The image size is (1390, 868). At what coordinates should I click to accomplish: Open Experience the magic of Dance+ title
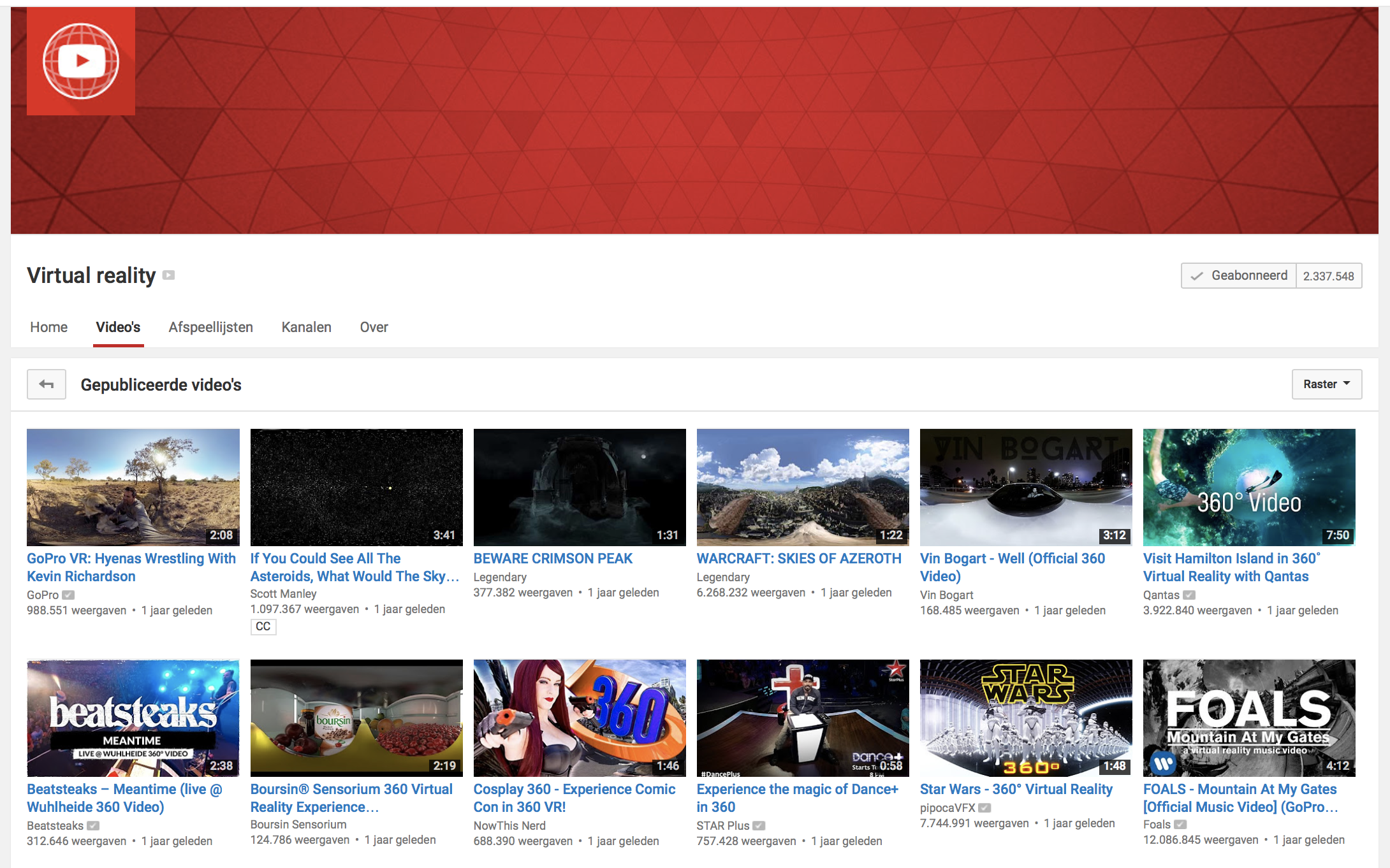click(798, 798)
